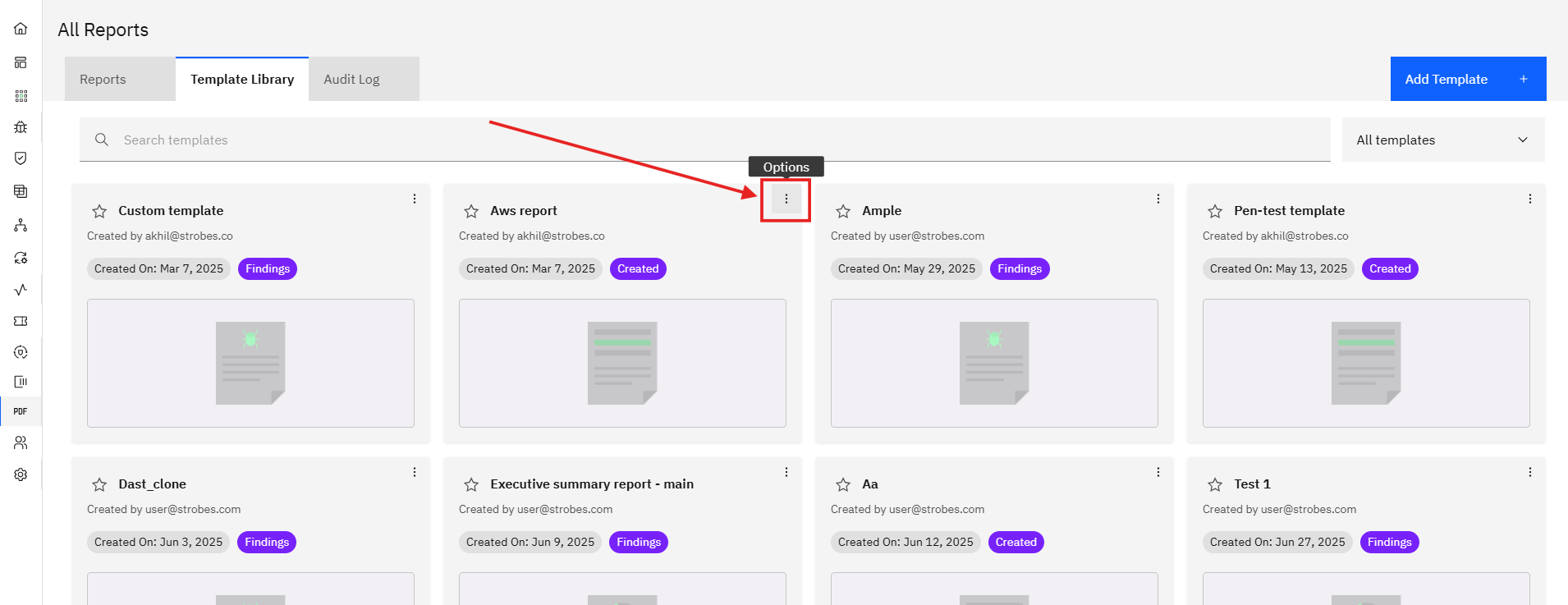Open the bug icon in sidebar
Viewport: 1568px width, 605px height.
[21, 127]
